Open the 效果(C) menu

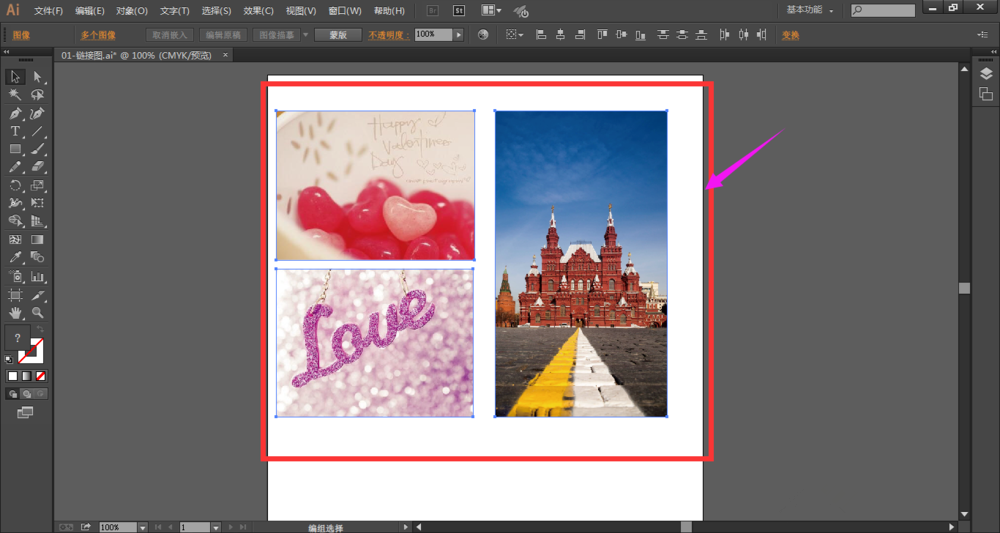coord(259,11)
